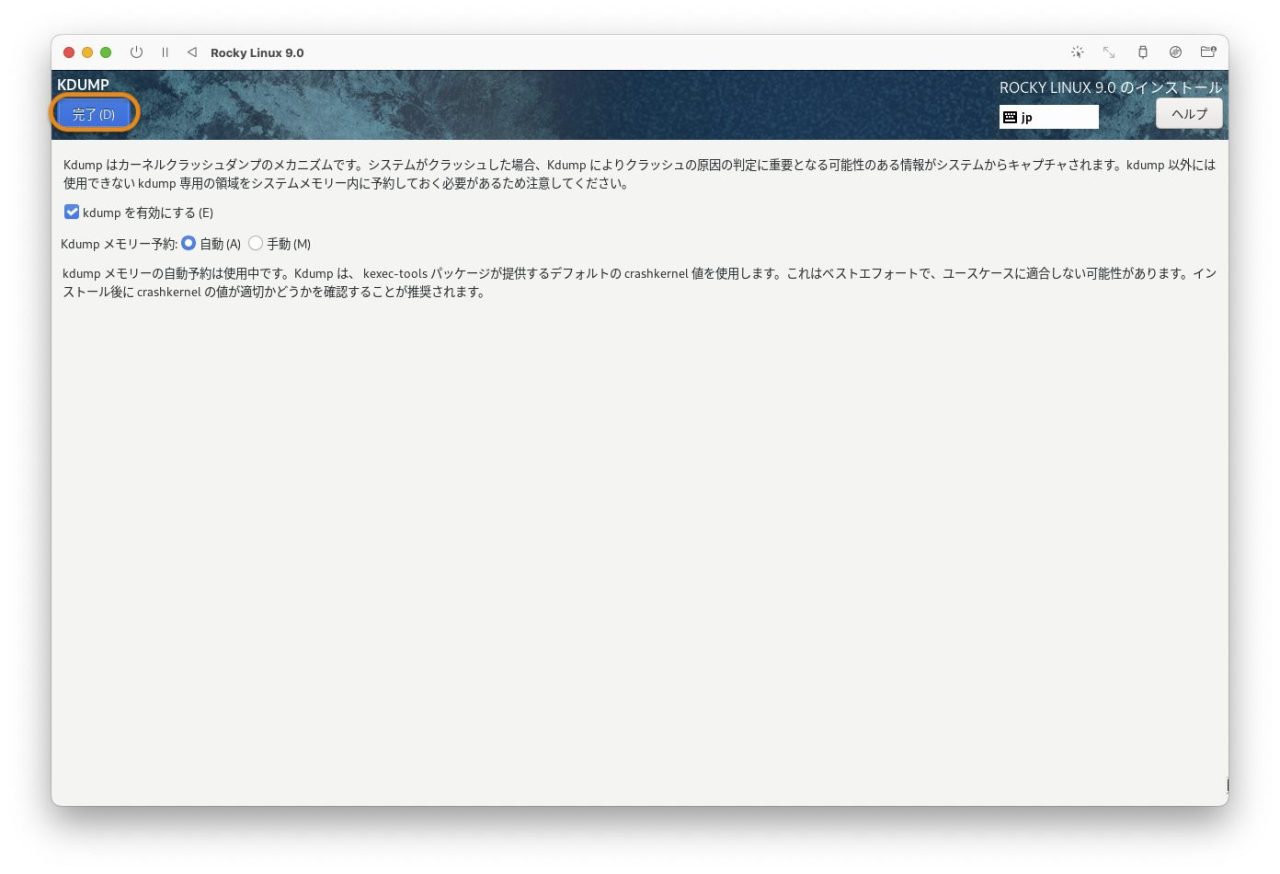1280x874 pixels.
Task: Click the KDUMP page heading
Action: coord(83,85)
